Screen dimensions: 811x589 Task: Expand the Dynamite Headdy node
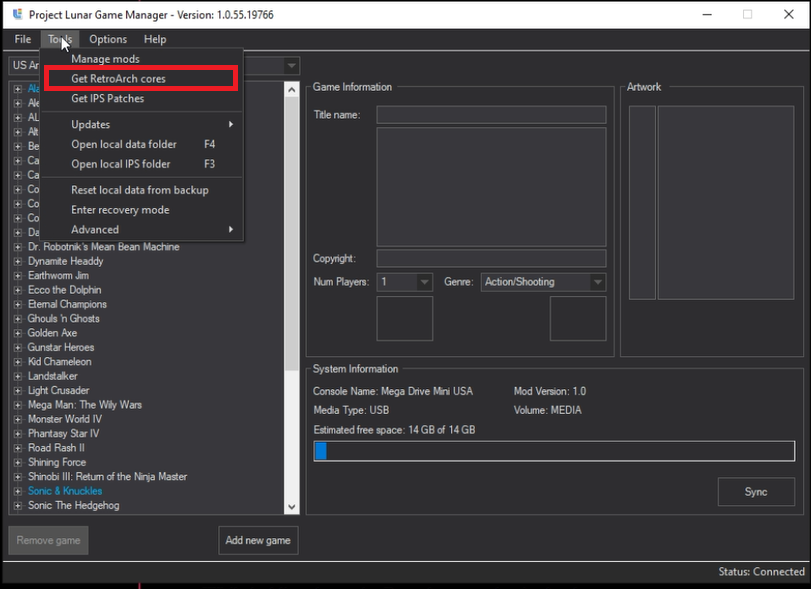tap(18, 262)
